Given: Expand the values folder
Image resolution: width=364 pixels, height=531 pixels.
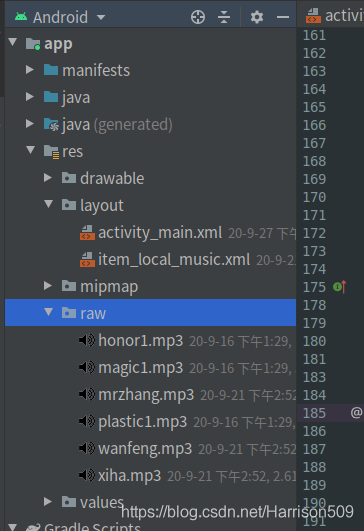Looking at the screenshot, I should [48, 502].
